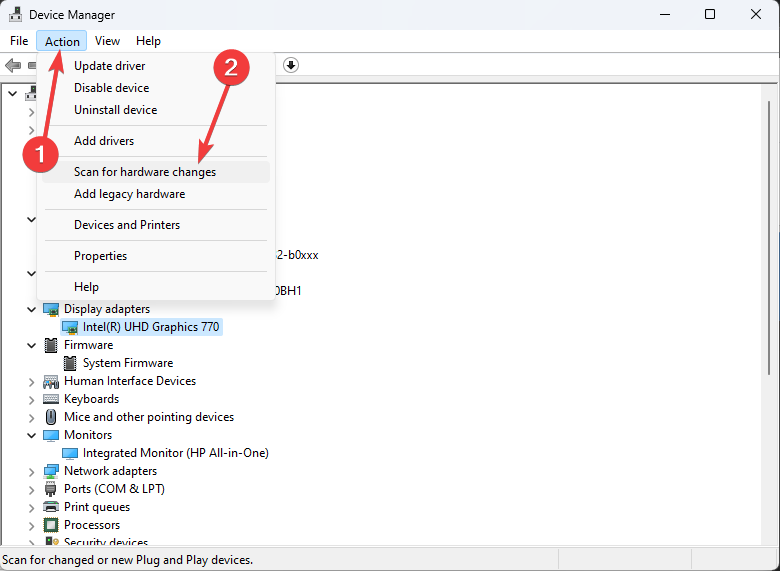Select the Firmware label
780x571 pixels.
tap(89, 345)
